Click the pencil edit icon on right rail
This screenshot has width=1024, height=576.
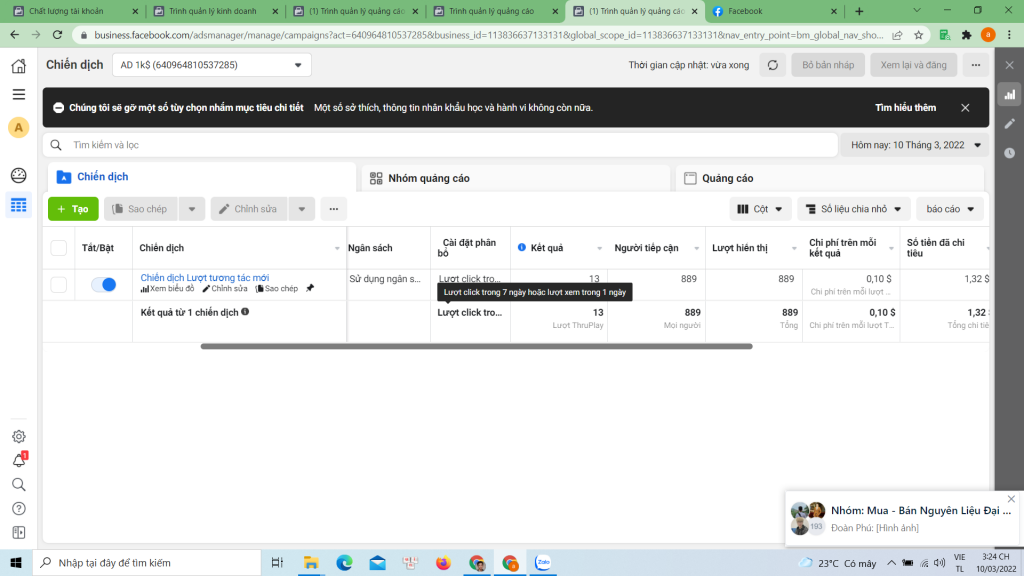tap(1009, 124)
